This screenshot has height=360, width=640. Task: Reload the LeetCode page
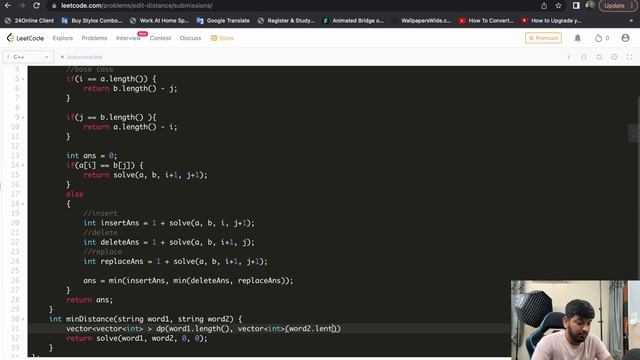tap(36, 6)
